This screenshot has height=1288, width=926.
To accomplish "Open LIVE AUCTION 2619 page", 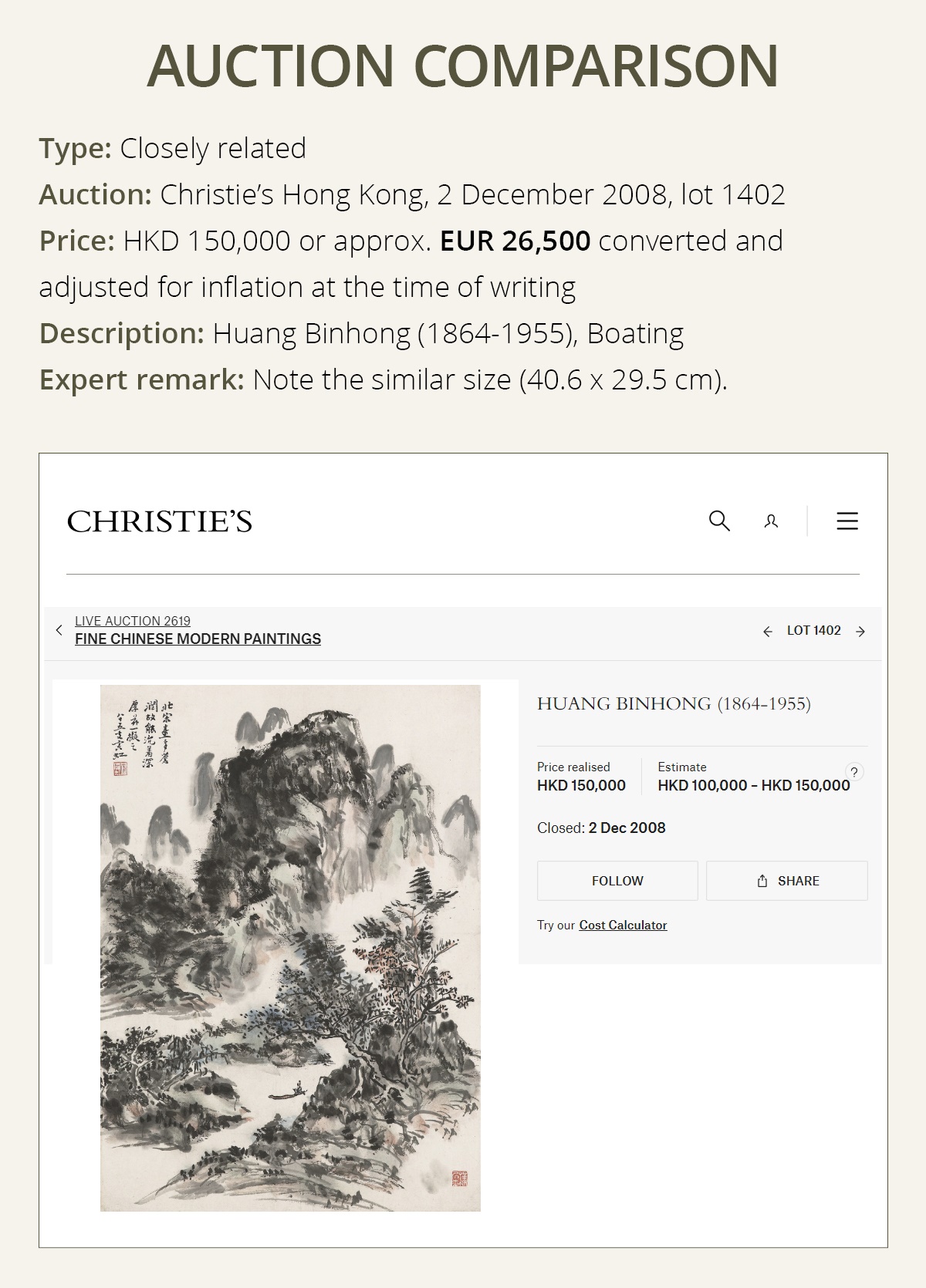I will coord(133,621).
